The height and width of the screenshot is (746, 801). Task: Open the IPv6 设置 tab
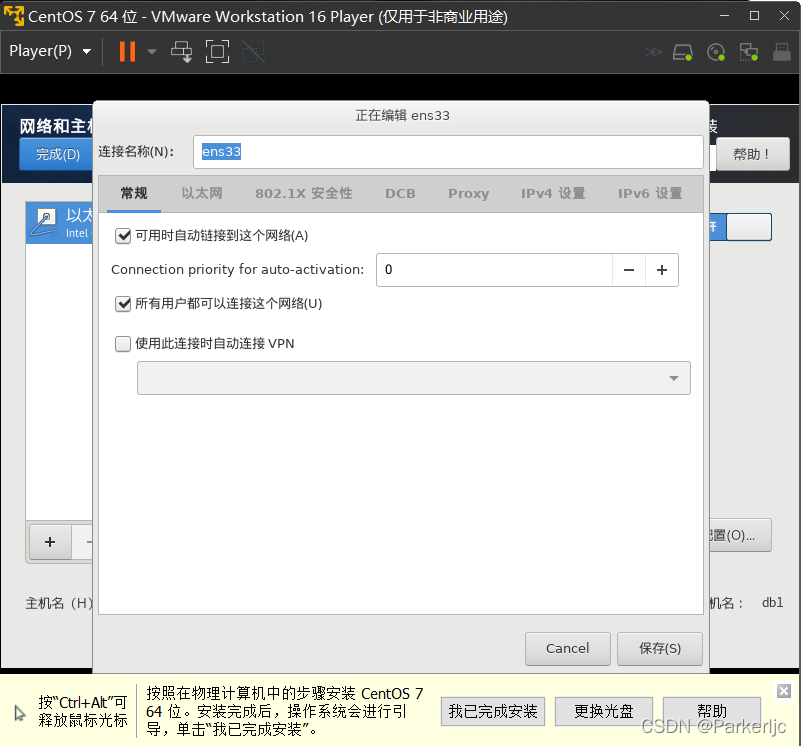650,193
